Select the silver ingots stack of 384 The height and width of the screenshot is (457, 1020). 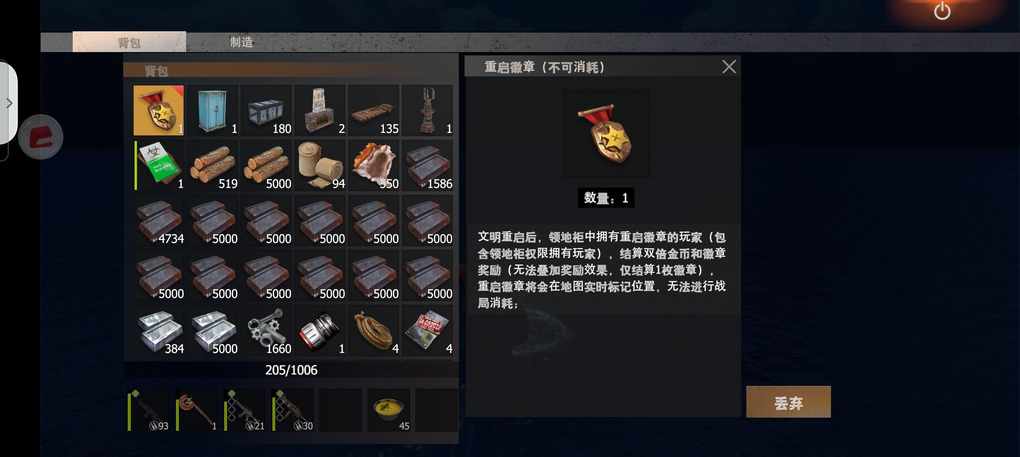159,330
